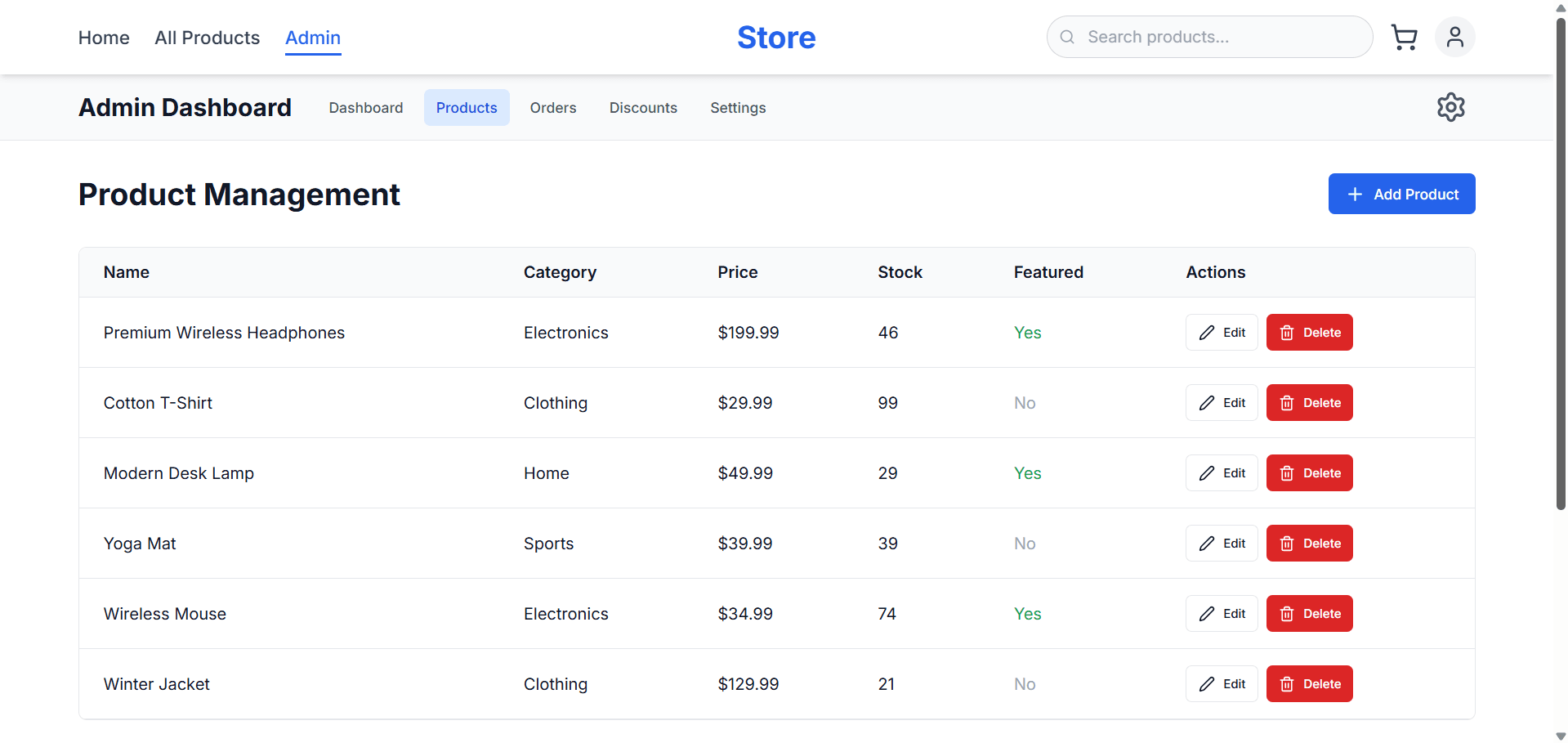Viewport: 1568px width, 743px height.
Task: Click the plus icon on Add Product
Action: (x=1356, y=194)
